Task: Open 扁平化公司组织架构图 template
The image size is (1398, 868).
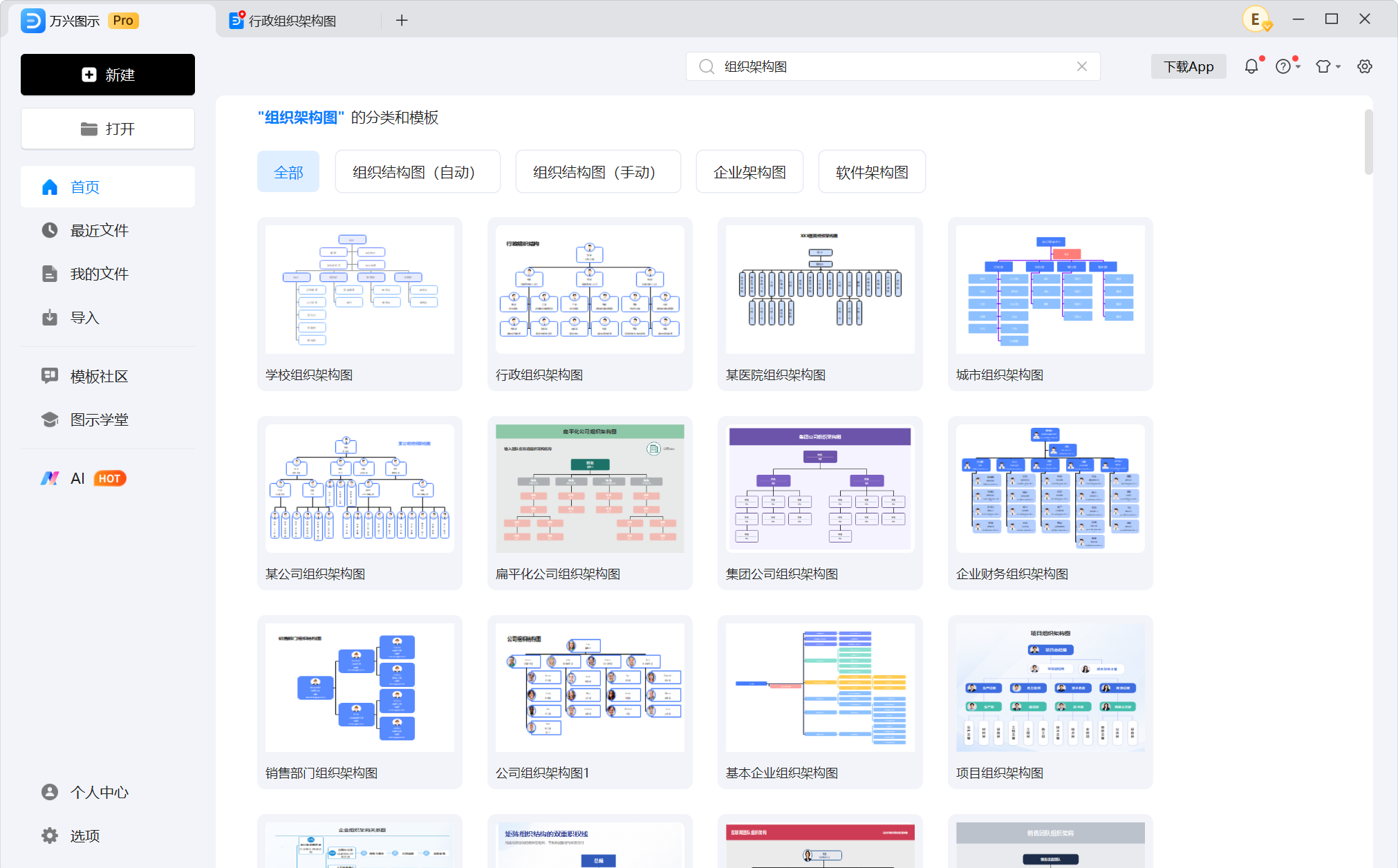Action: coord(590,503)
